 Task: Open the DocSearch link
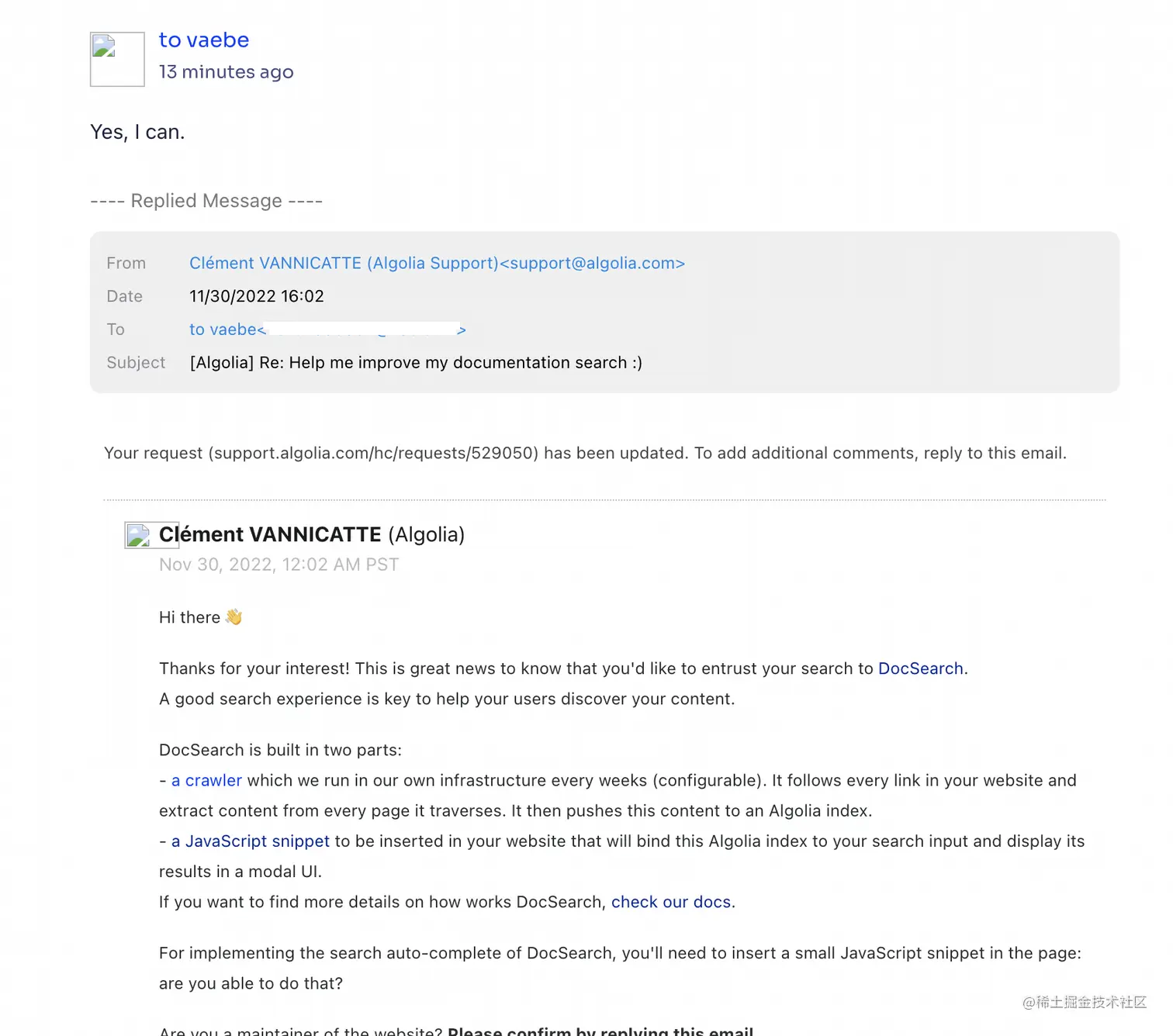920,668
